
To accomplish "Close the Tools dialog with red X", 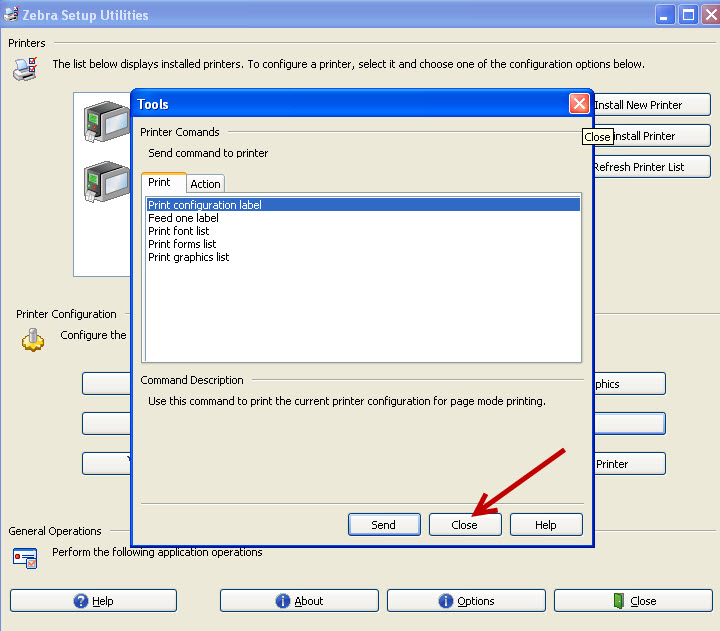I will [x=578, y=104].
